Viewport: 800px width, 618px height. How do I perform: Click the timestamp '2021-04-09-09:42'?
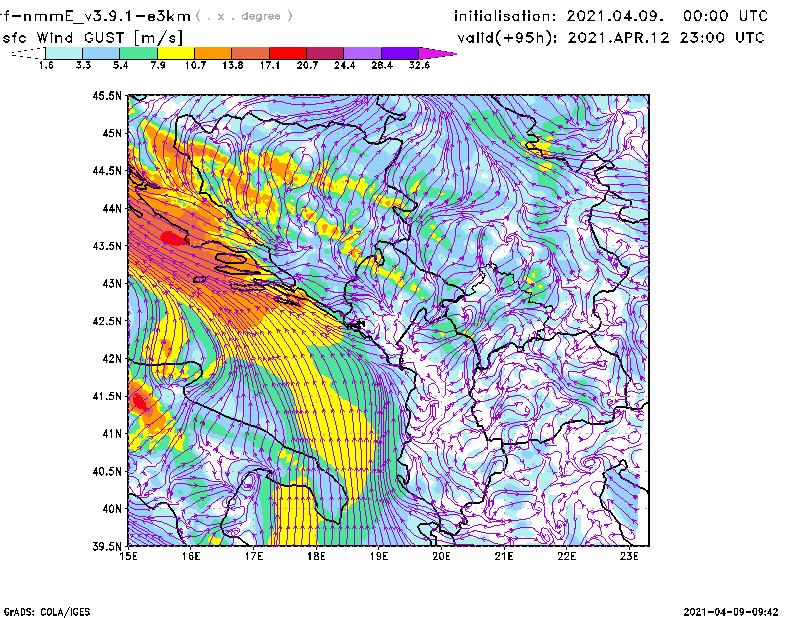click(731, 612)
